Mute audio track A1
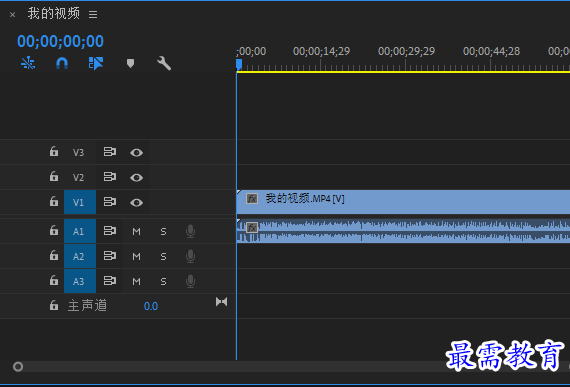The height and width of the screenshot is (387, 570). coord(136,231)
